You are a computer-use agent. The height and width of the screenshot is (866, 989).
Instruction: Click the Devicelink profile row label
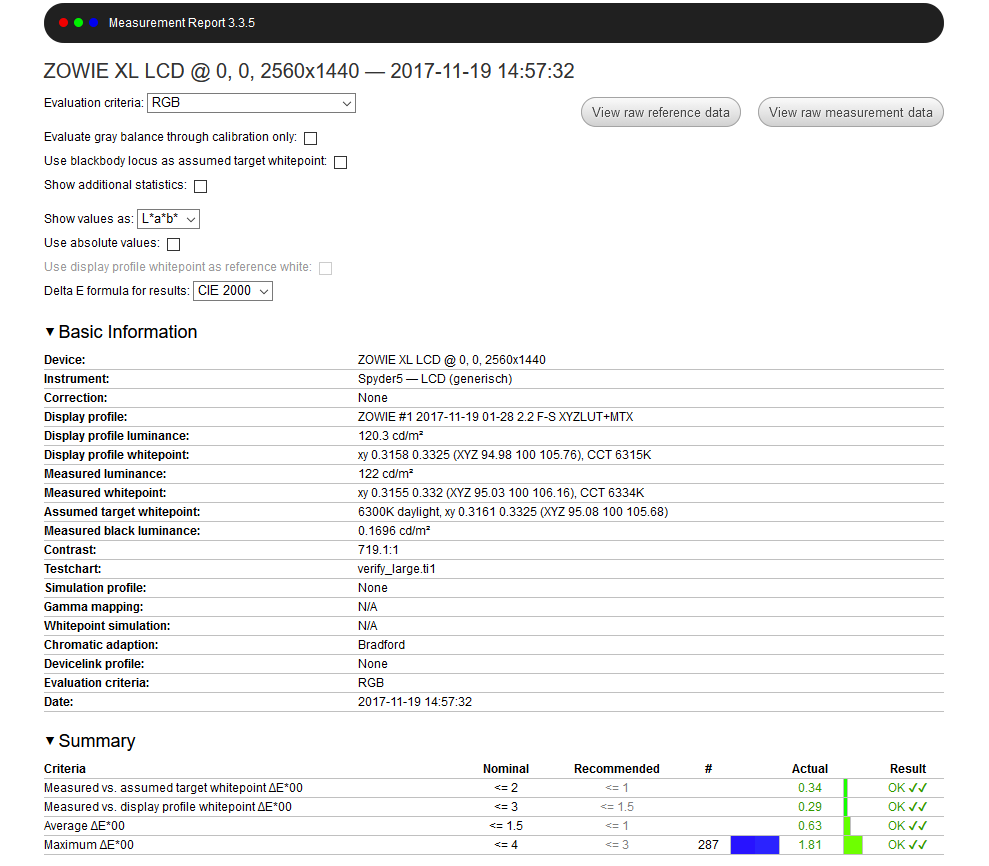coord(94,664)
